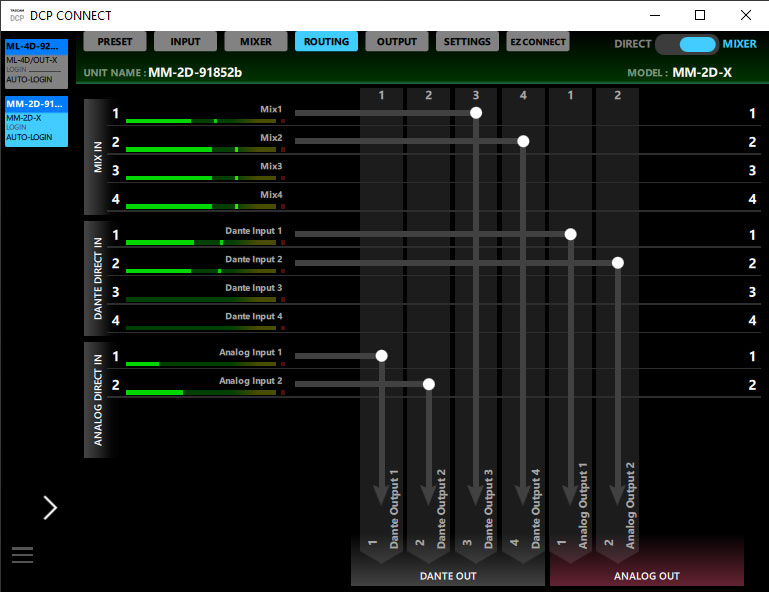Click the Mix1 to Dante Output 3 routing node

coord(476,113)
